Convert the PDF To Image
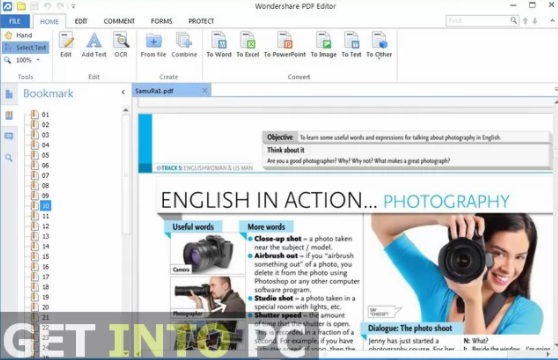This screenshot has height=360, width=558. (323, 44)
